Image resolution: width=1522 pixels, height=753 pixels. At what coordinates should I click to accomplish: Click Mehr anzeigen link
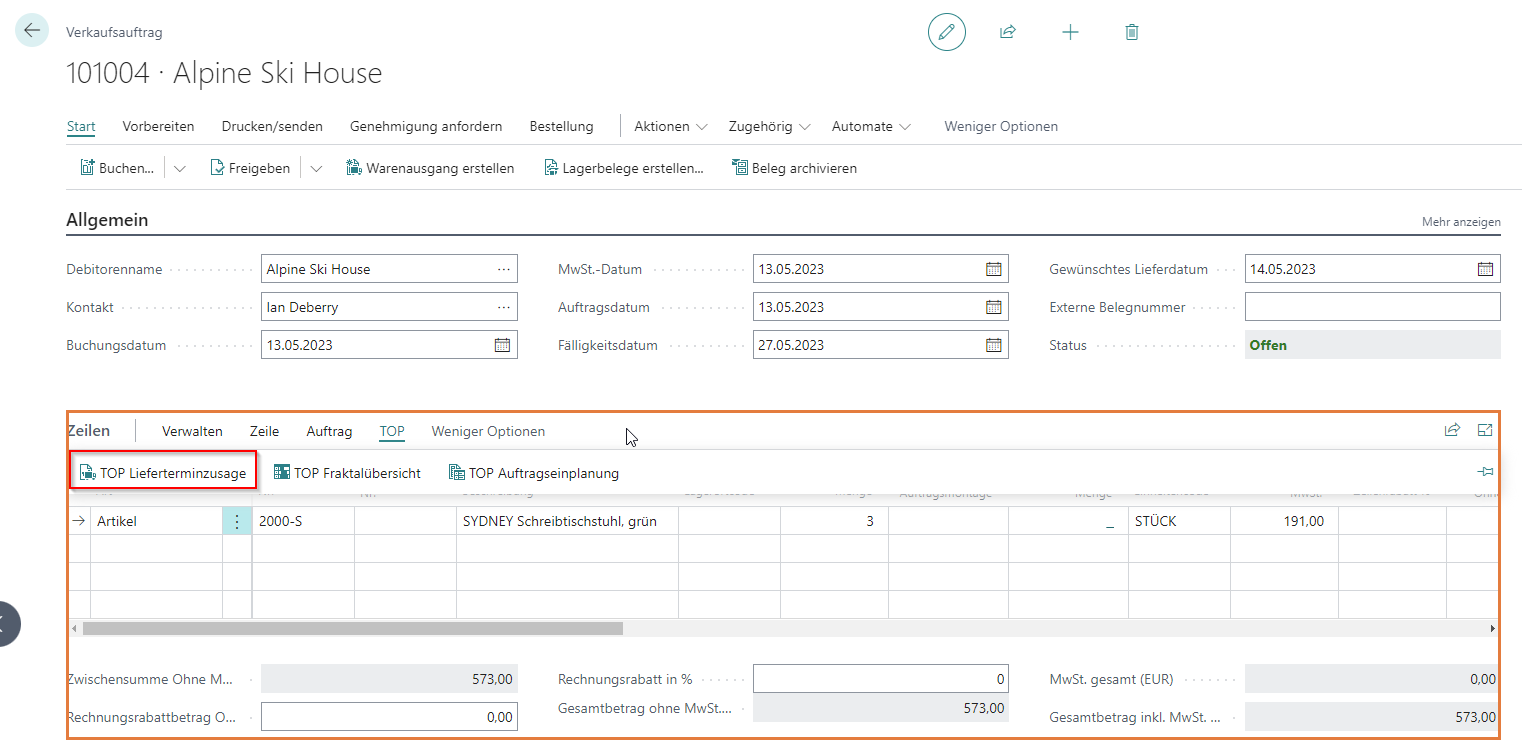pyautogui.click(x=1460, y=222)
